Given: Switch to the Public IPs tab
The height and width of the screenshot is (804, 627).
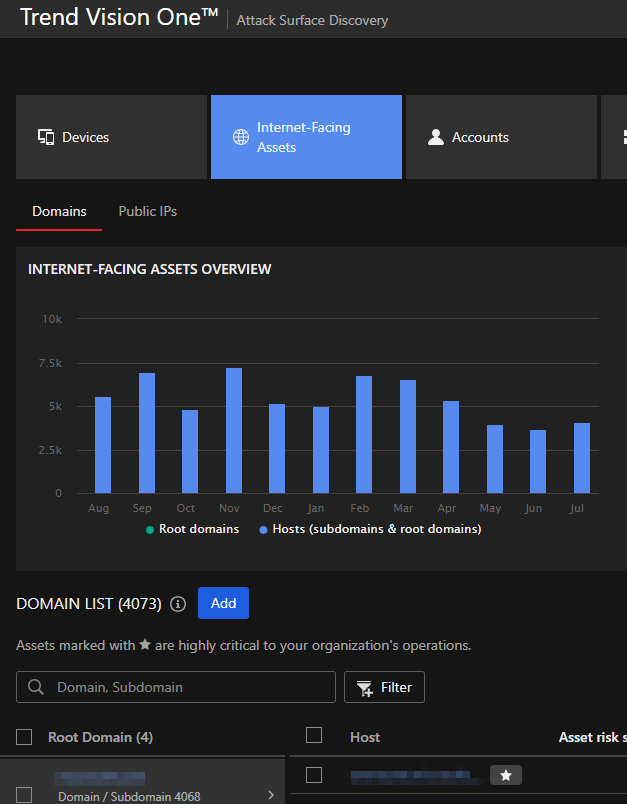Looking at the screenshot, I should [147, 211].
